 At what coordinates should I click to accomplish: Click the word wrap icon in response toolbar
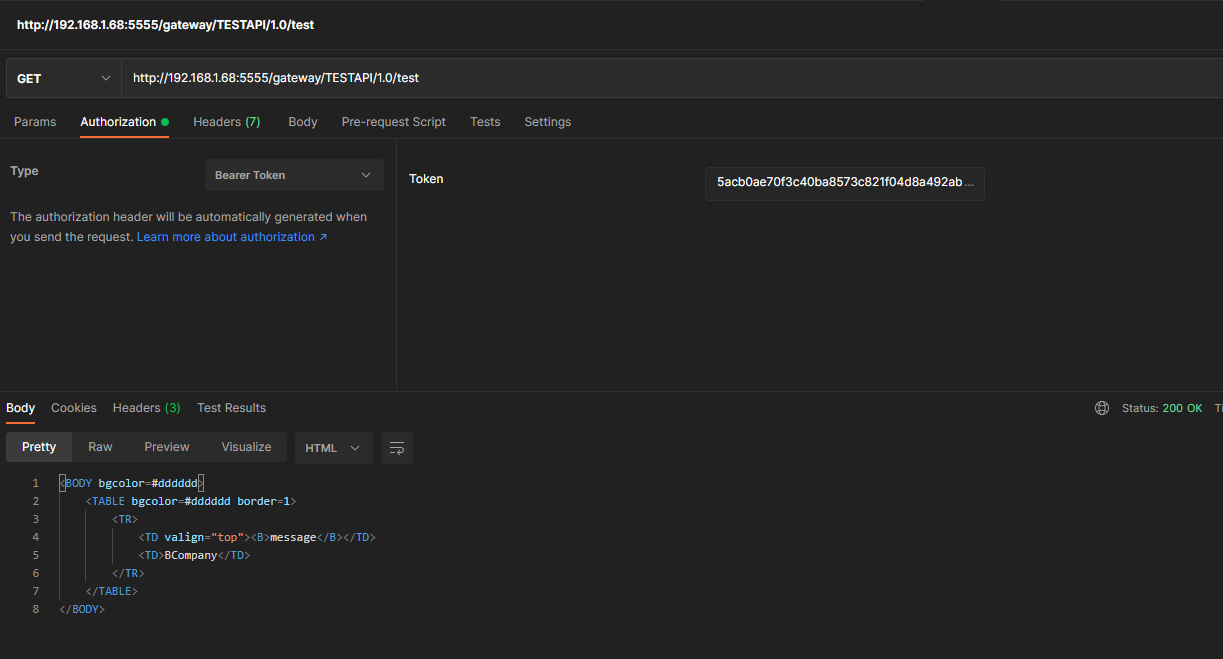coord(397,448)
